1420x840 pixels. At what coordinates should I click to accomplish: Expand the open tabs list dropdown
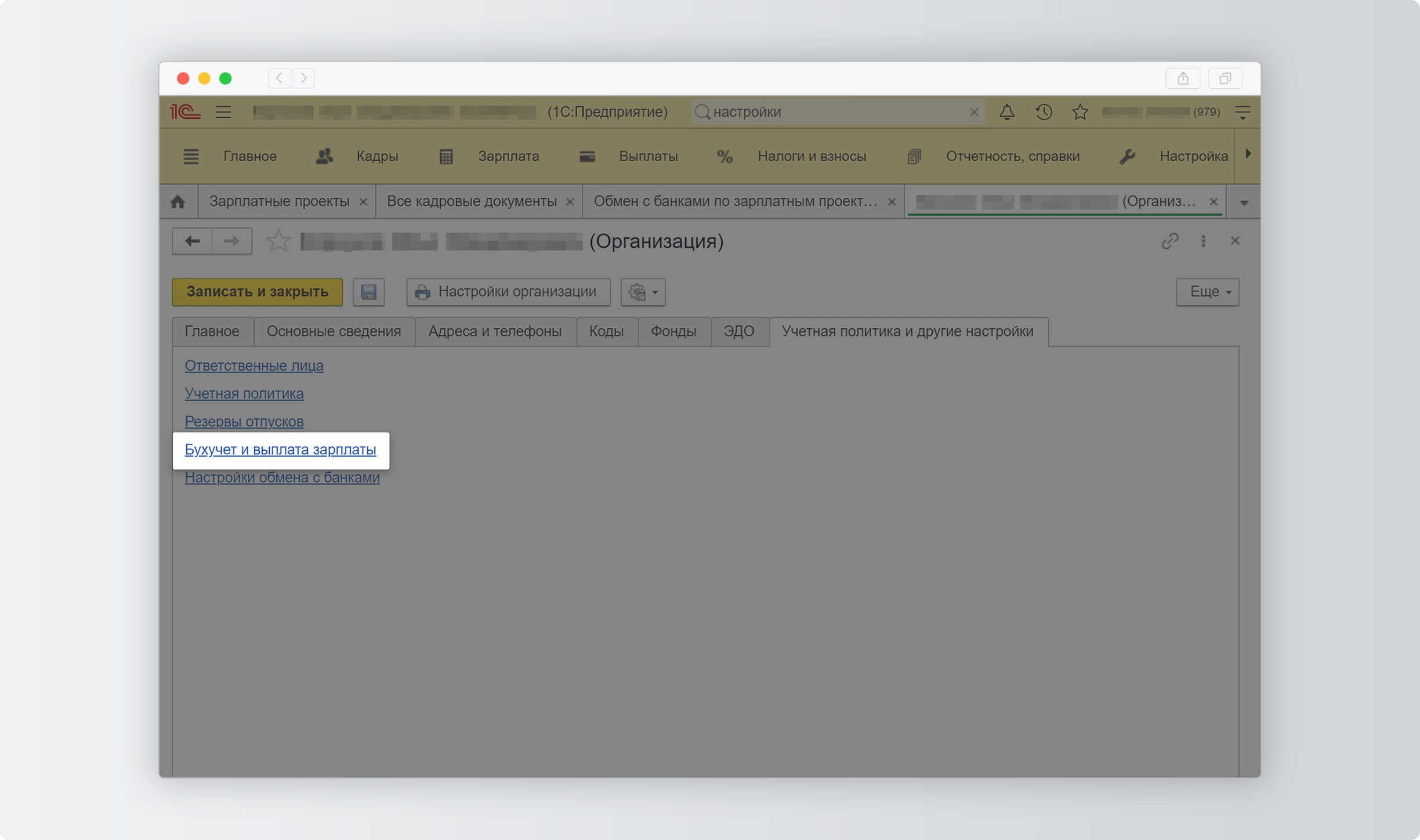coord(1244,202)
